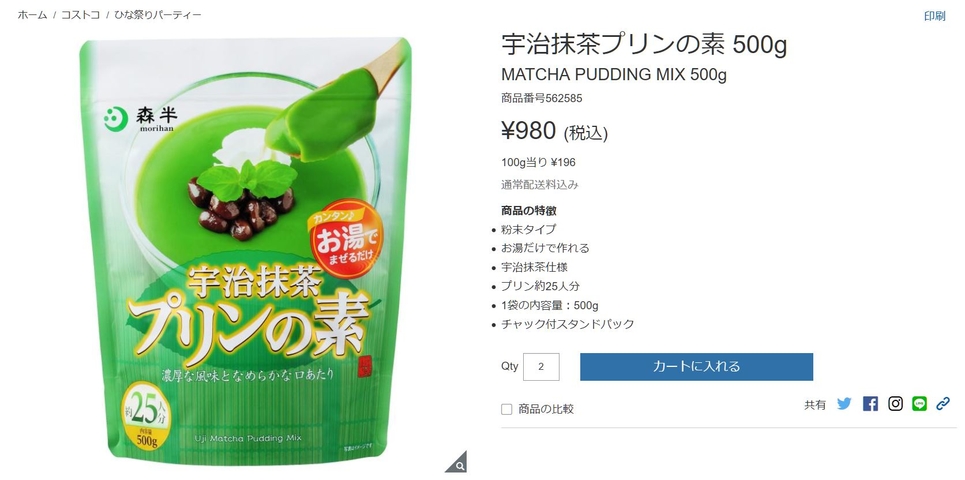
Task: Open the ひな祭りパーティー breadcrumb
Action: 158,15
